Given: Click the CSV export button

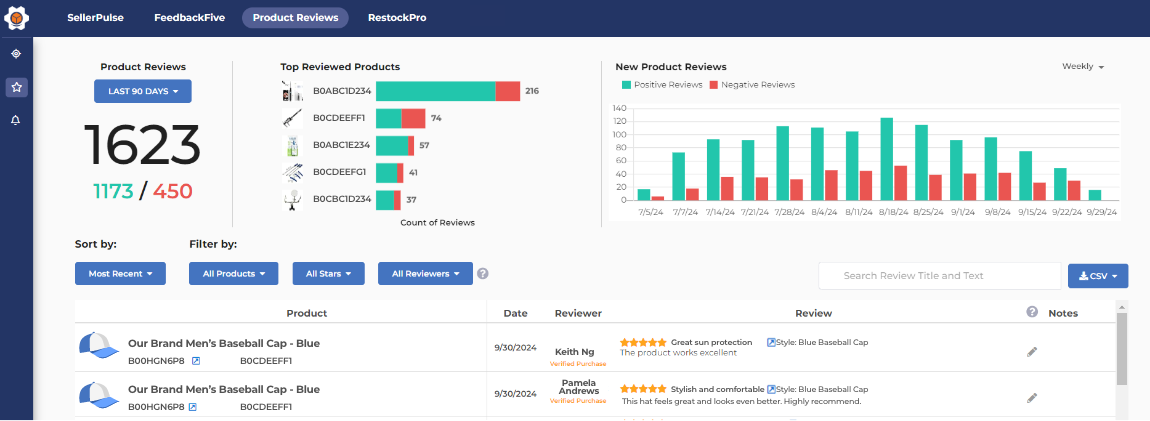Looking at the screenshot, I should coord(1098,276).
